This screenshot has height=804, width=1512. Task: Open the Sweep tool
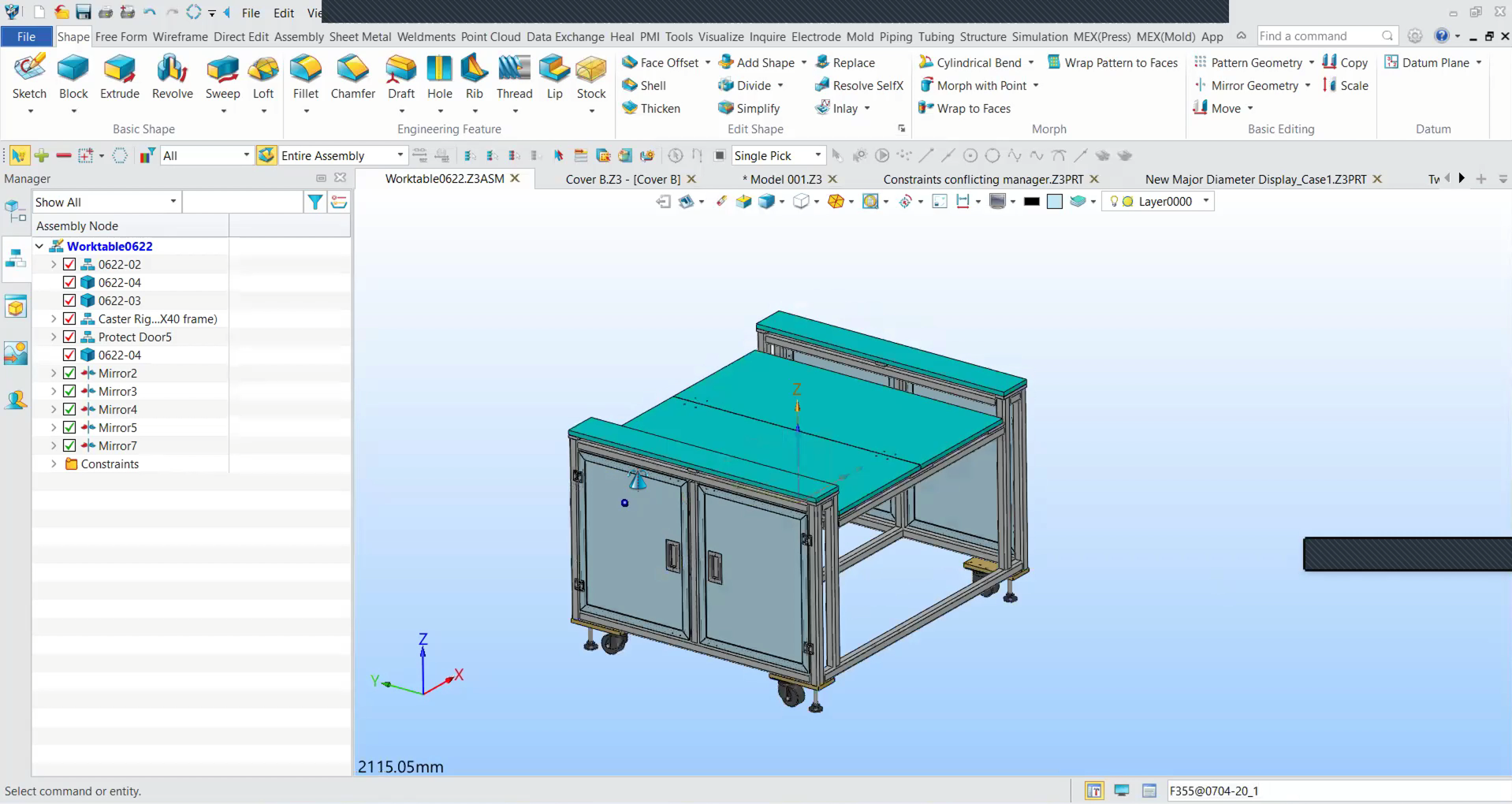click(x=222, y=71)
